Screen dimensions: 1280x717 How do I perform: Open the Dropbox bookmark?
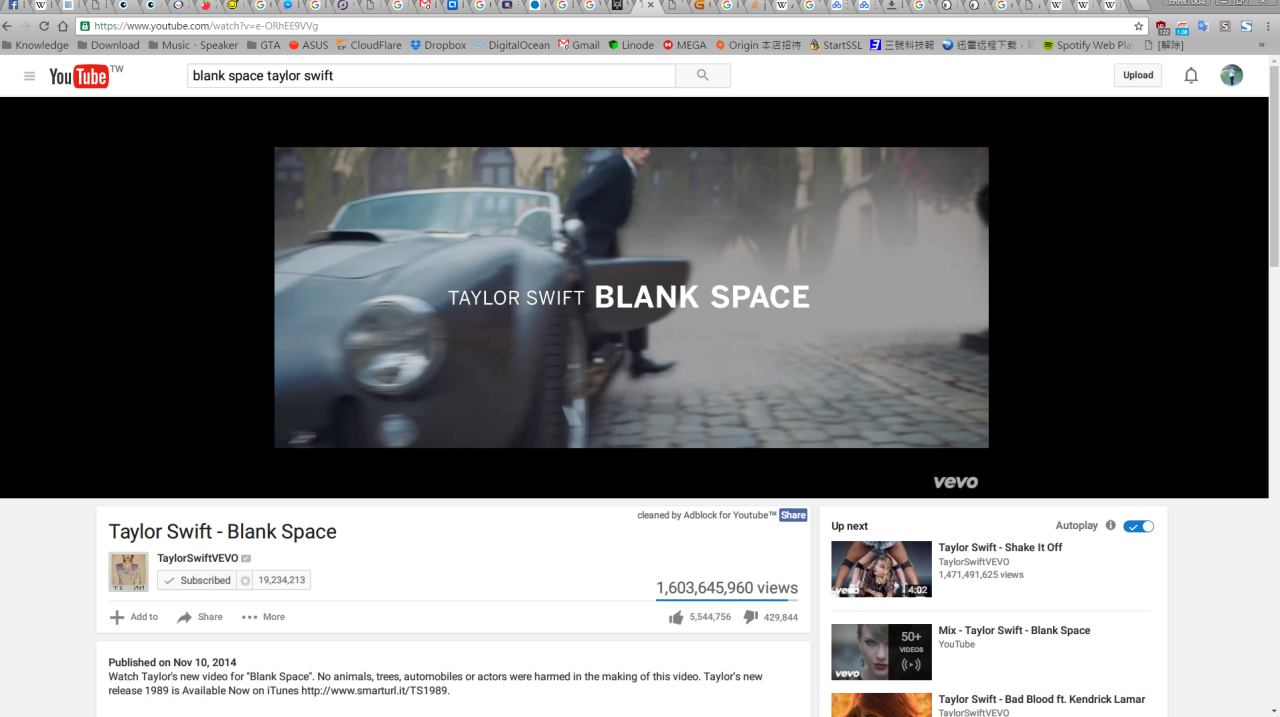coord(438,45)
